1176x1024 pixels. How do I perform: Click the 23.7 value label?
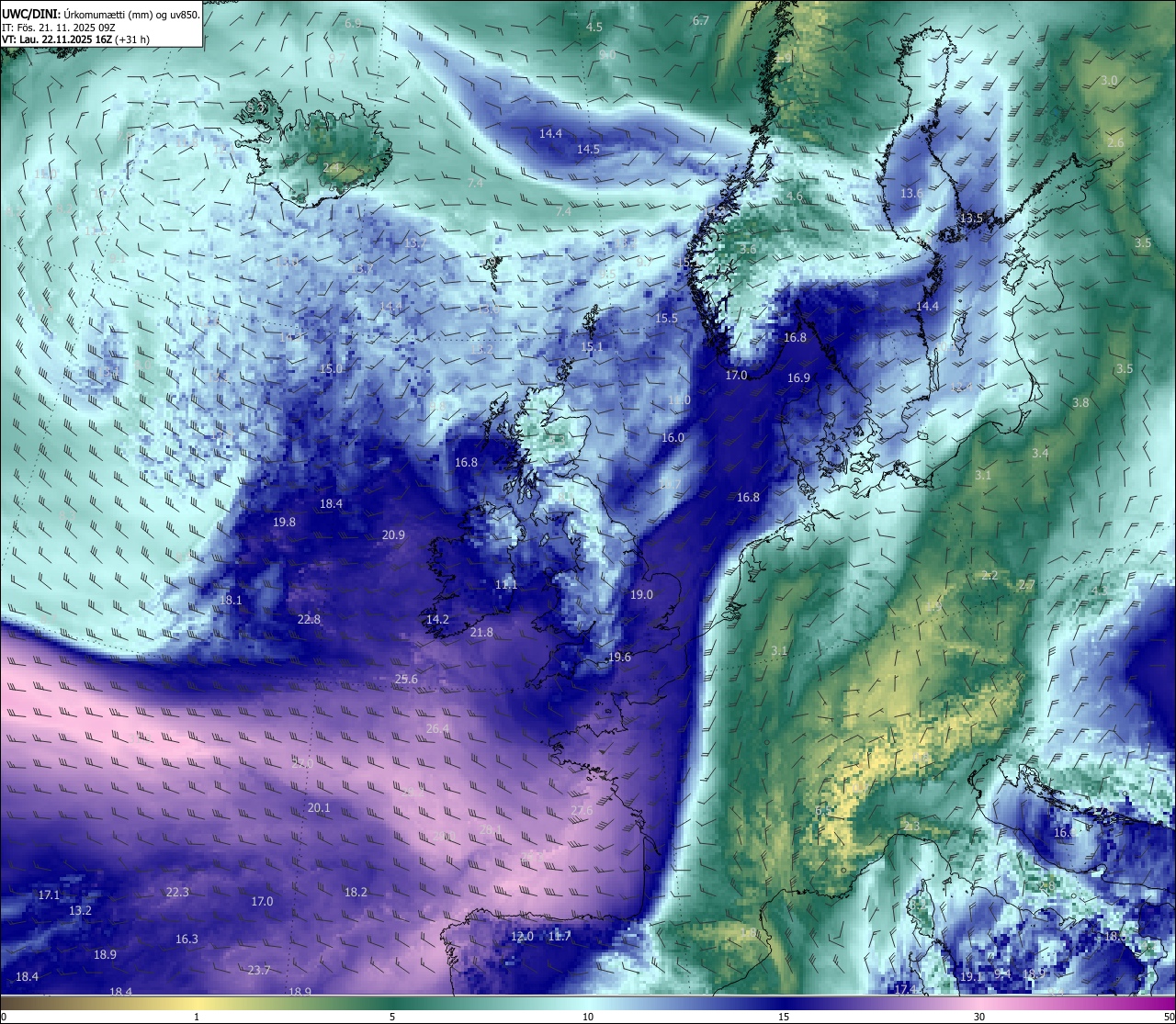[x=259, y=970]
